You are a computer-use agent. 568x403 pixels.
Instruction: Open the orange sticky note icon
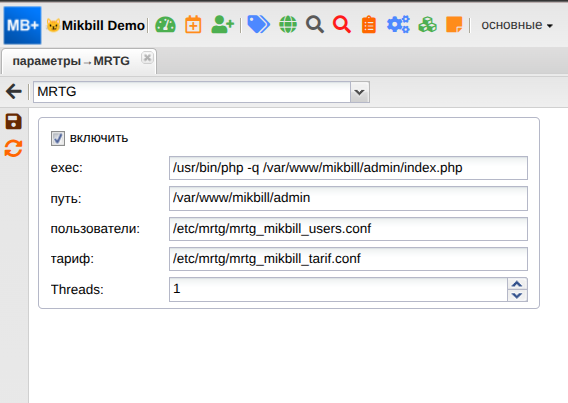pyautogui.click(x=454, y=25)
